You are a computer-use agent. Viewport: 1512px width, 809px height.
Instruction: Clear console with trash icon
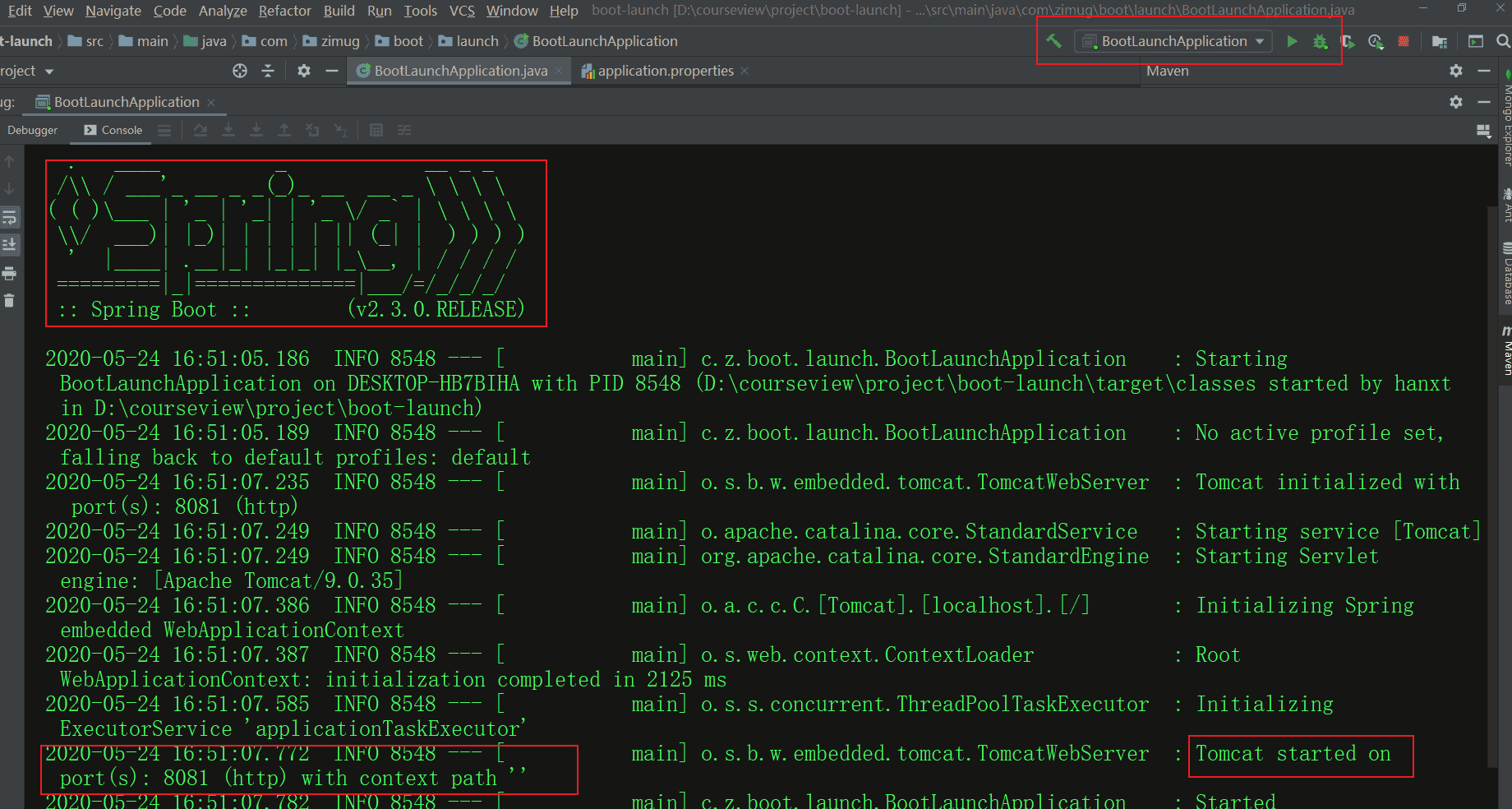[x=10, y=301]
